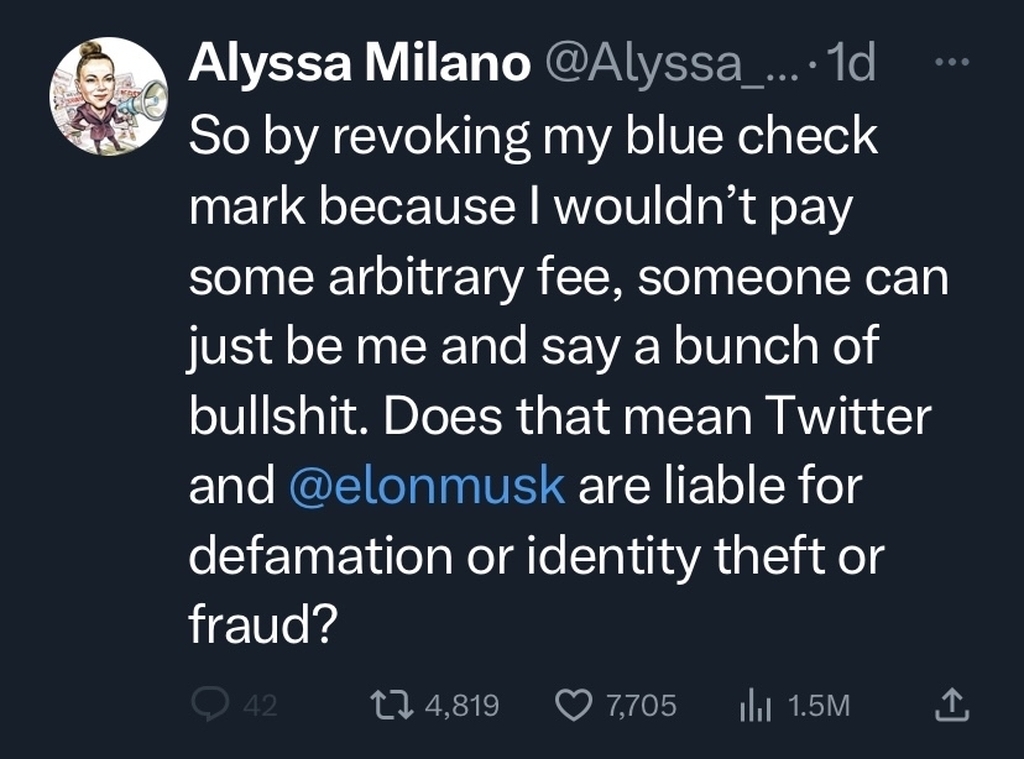Tap the share upload arrow icon

point(952,705)
